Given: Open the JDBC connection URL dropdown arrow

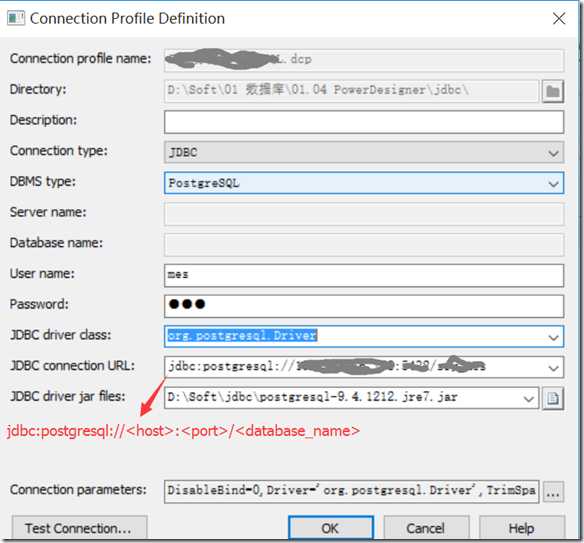Looking at the screenshot, I should 553,368.
